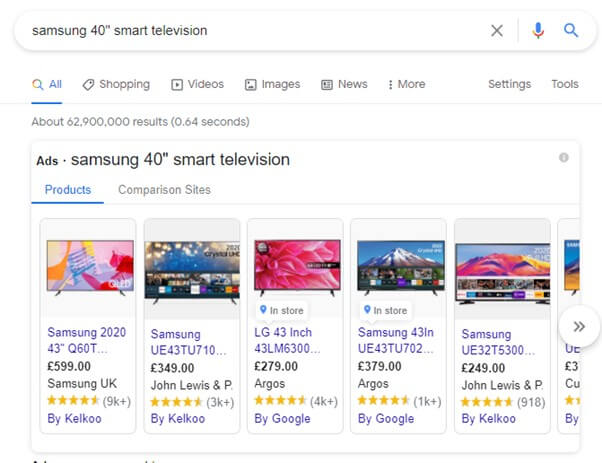Show more products with double-arrow button
This screenshot has width=602, height=463.
click(x=579, y=326)
